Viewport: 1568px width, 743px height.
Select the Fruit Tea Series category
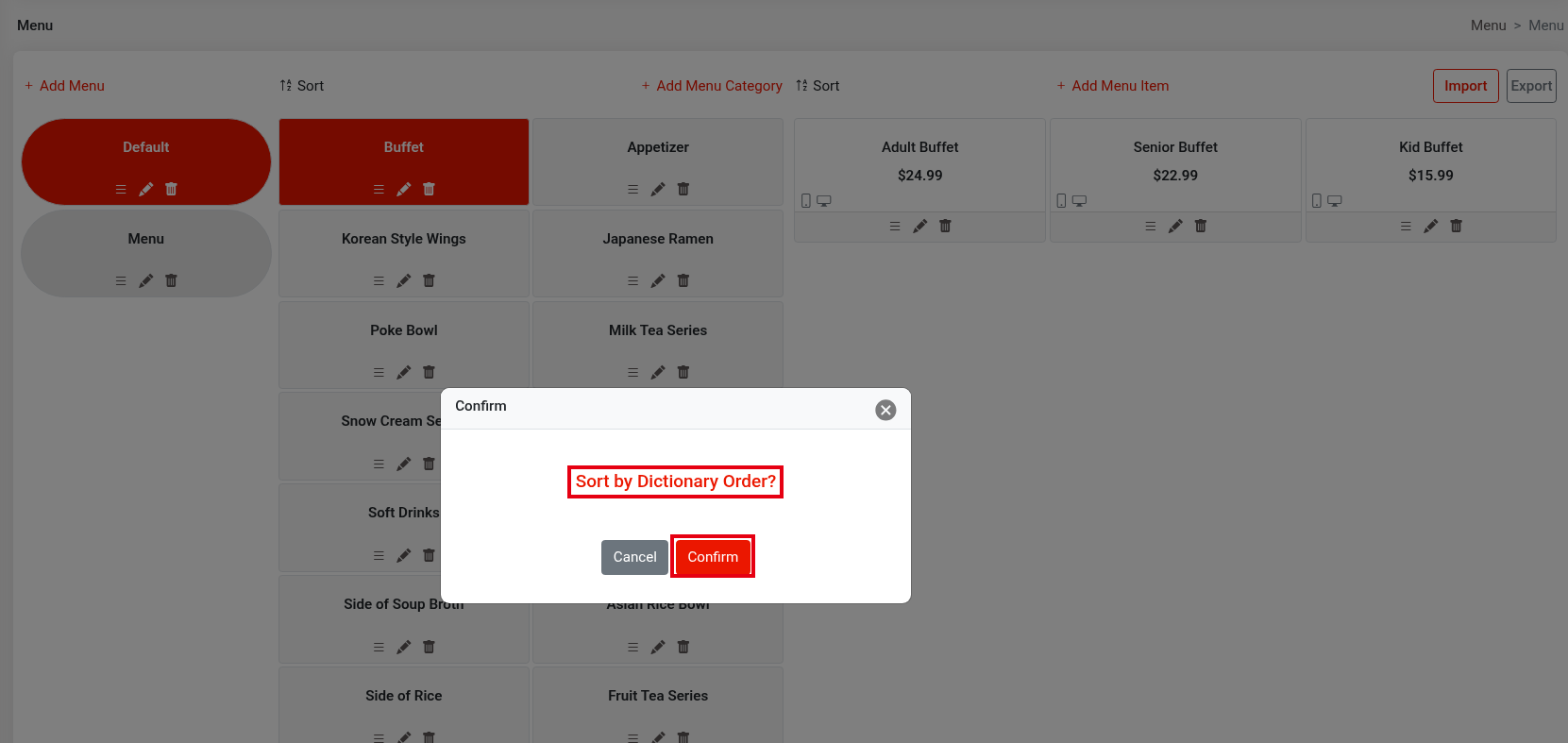tap(658, 704)
